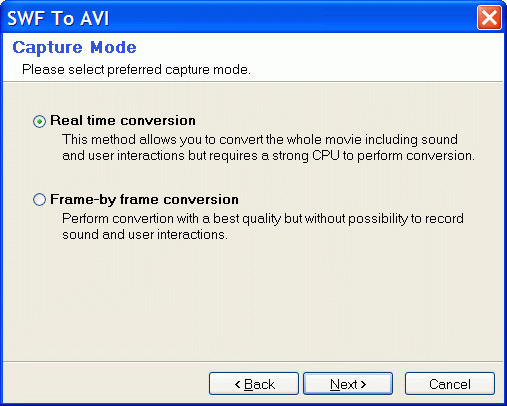507x406 pixels.
Task: Click the line mentioning a strong CPU
Action: pos(268,156)
